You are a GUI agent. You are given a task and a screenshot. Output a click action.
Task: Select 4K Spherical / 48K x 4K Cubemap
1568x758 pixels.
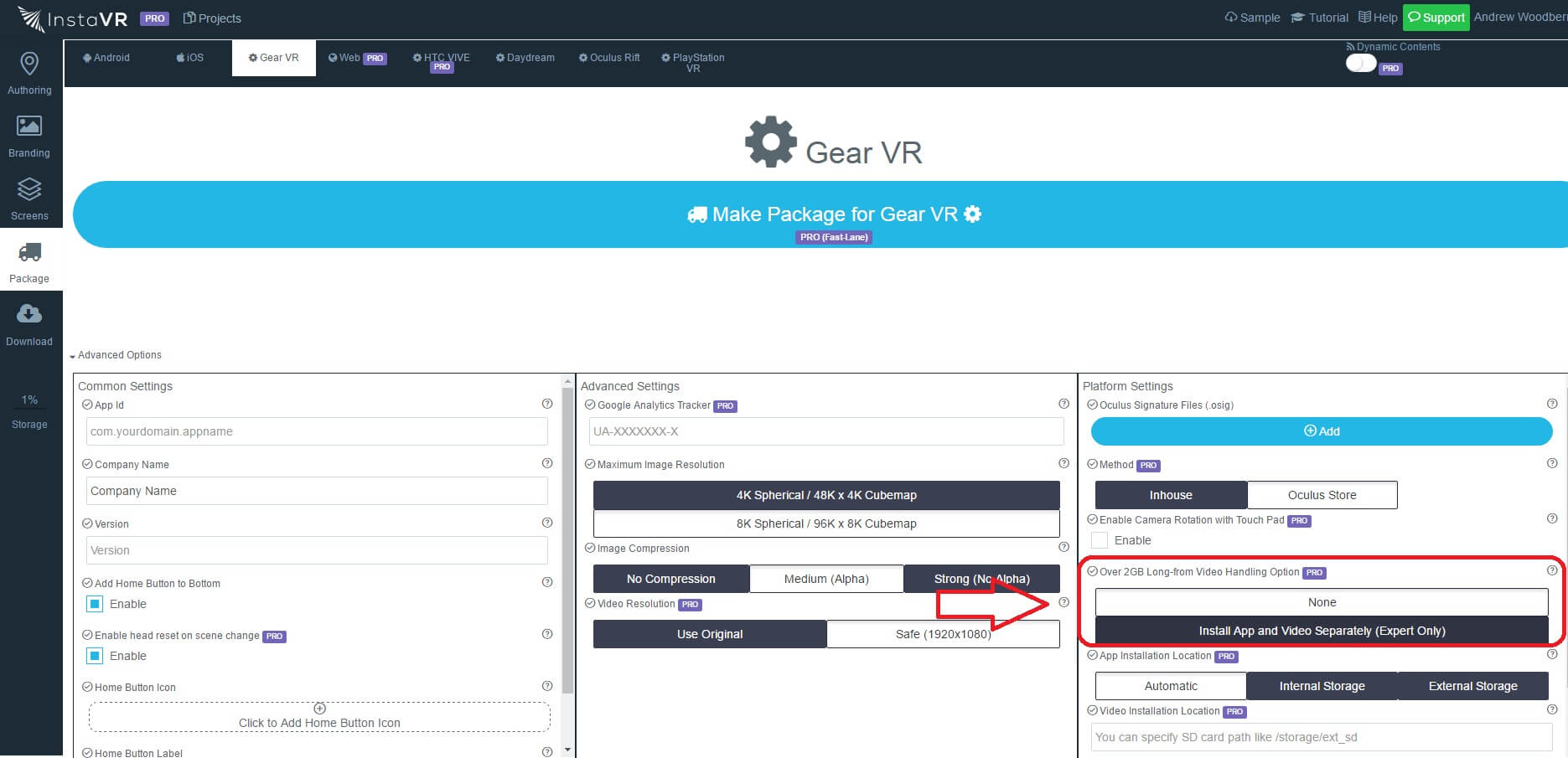click(826, 495)
